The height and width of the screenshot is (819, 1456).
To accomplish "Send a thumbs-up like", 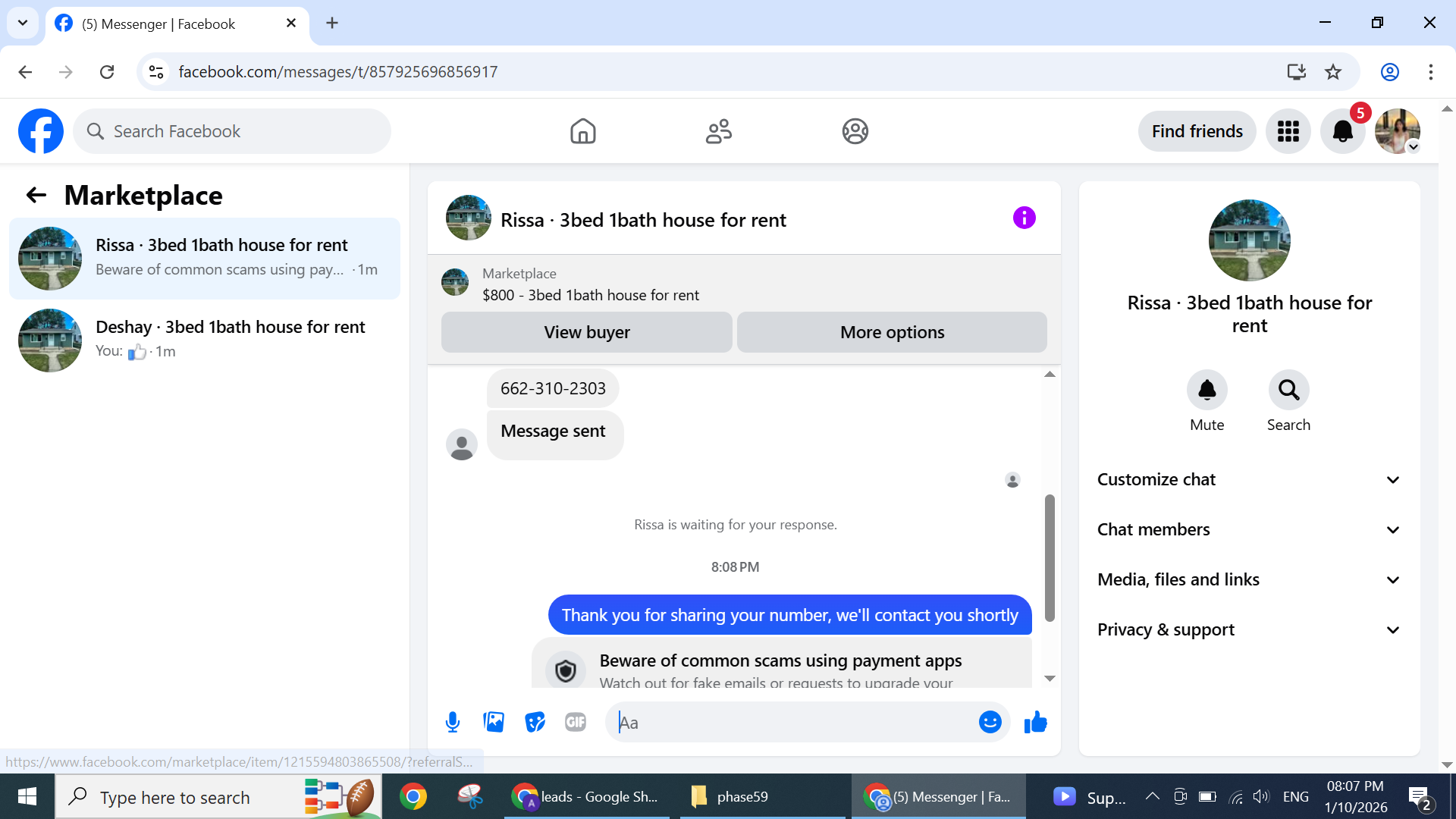I will [1035, 722].
